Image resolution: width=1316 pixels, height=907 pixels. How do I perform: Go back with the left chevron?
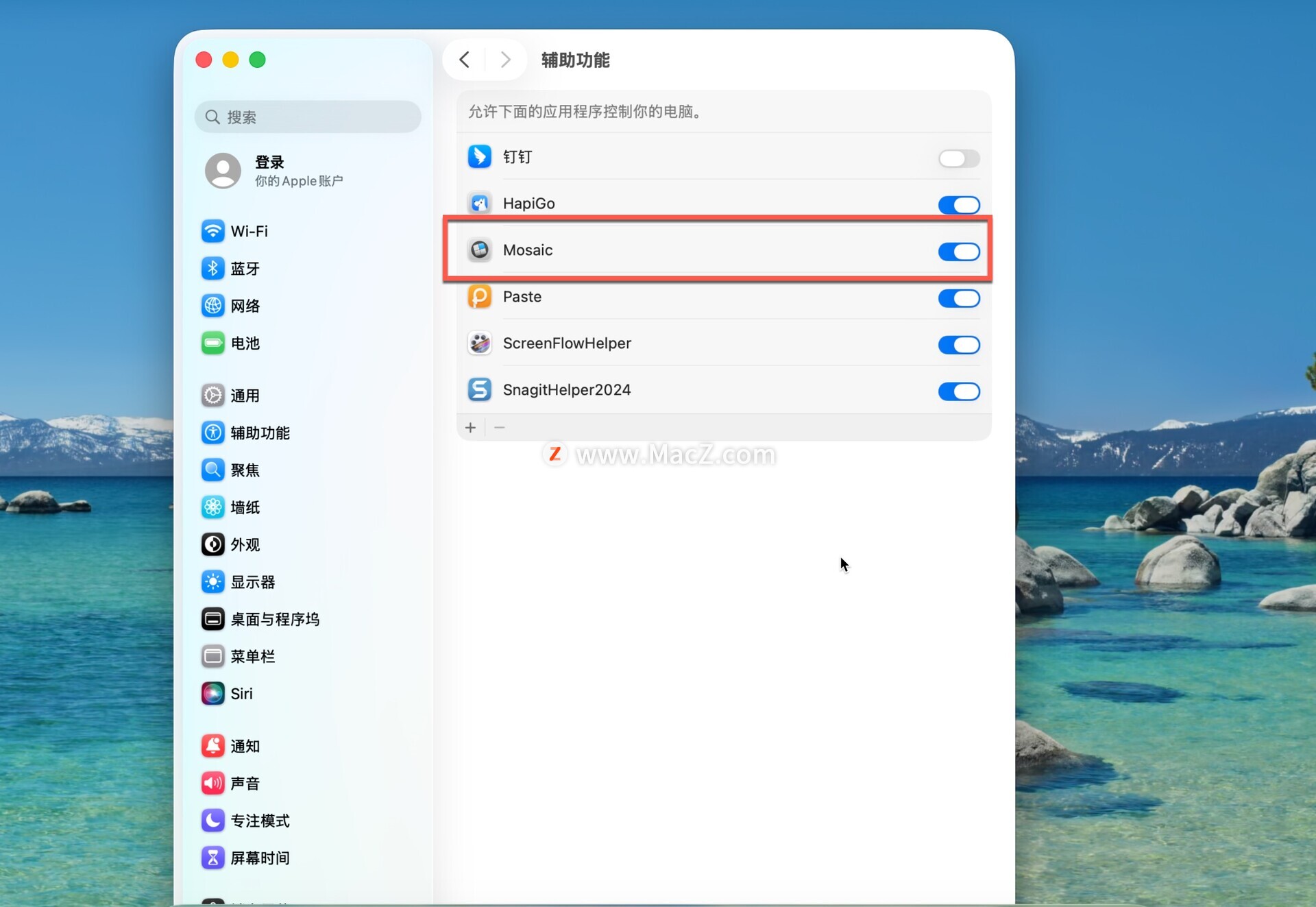point(465,60)
